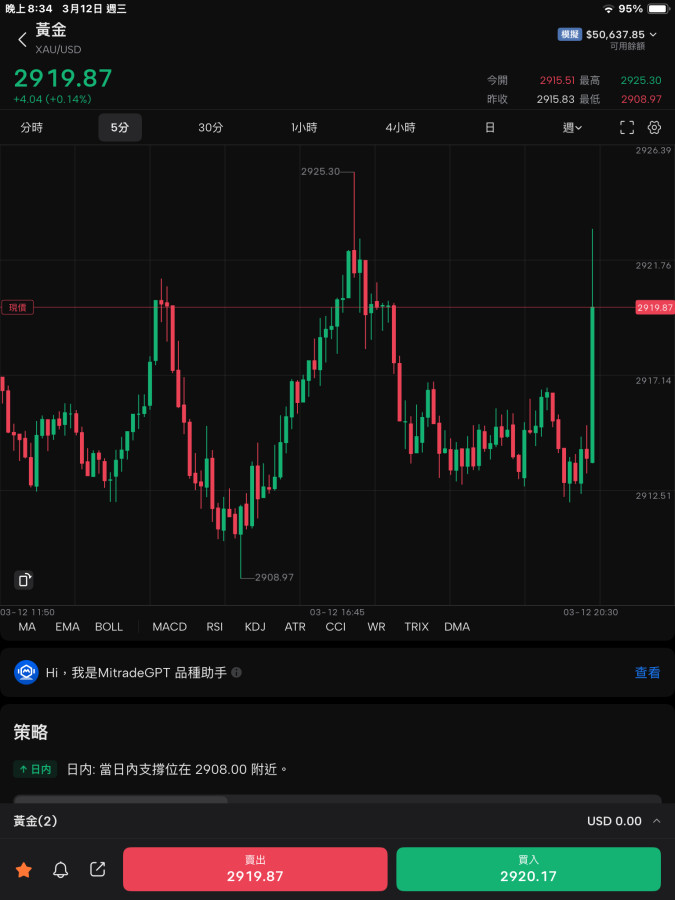Image resolution: width=675 pixels, height=900 pixels.
Task: Open chart settings gear
Action: (x=655, y=128)
